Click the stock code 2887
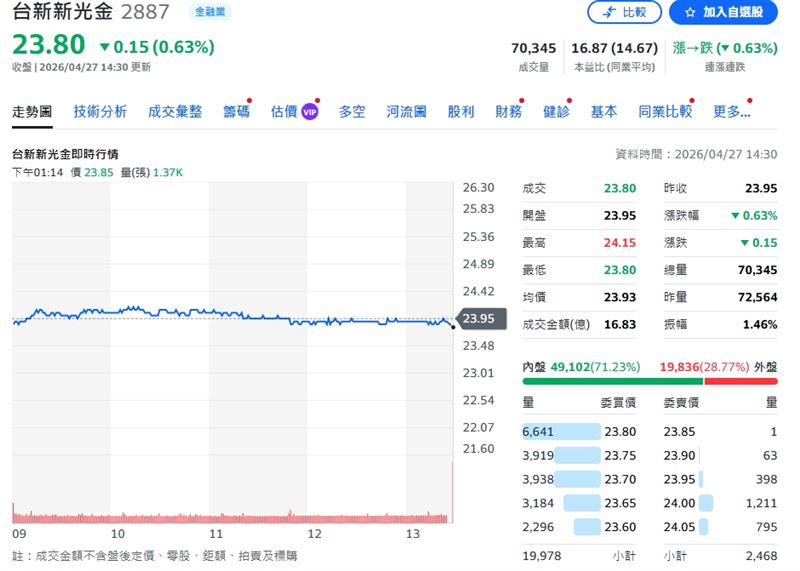Screen dimensions: 800x571 [145, 12]
